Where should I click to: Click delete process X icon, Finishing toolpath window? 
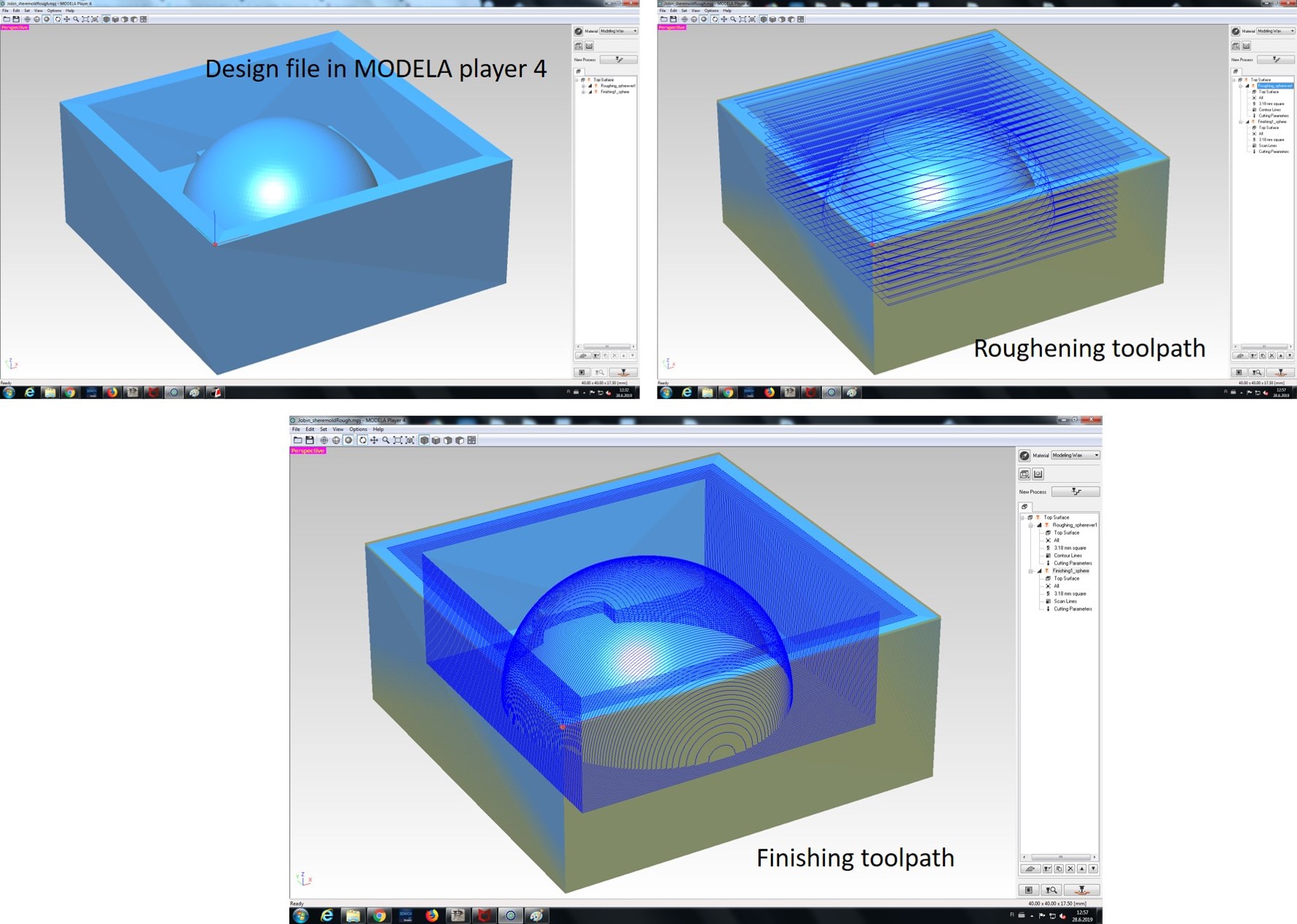point(1070,869)
